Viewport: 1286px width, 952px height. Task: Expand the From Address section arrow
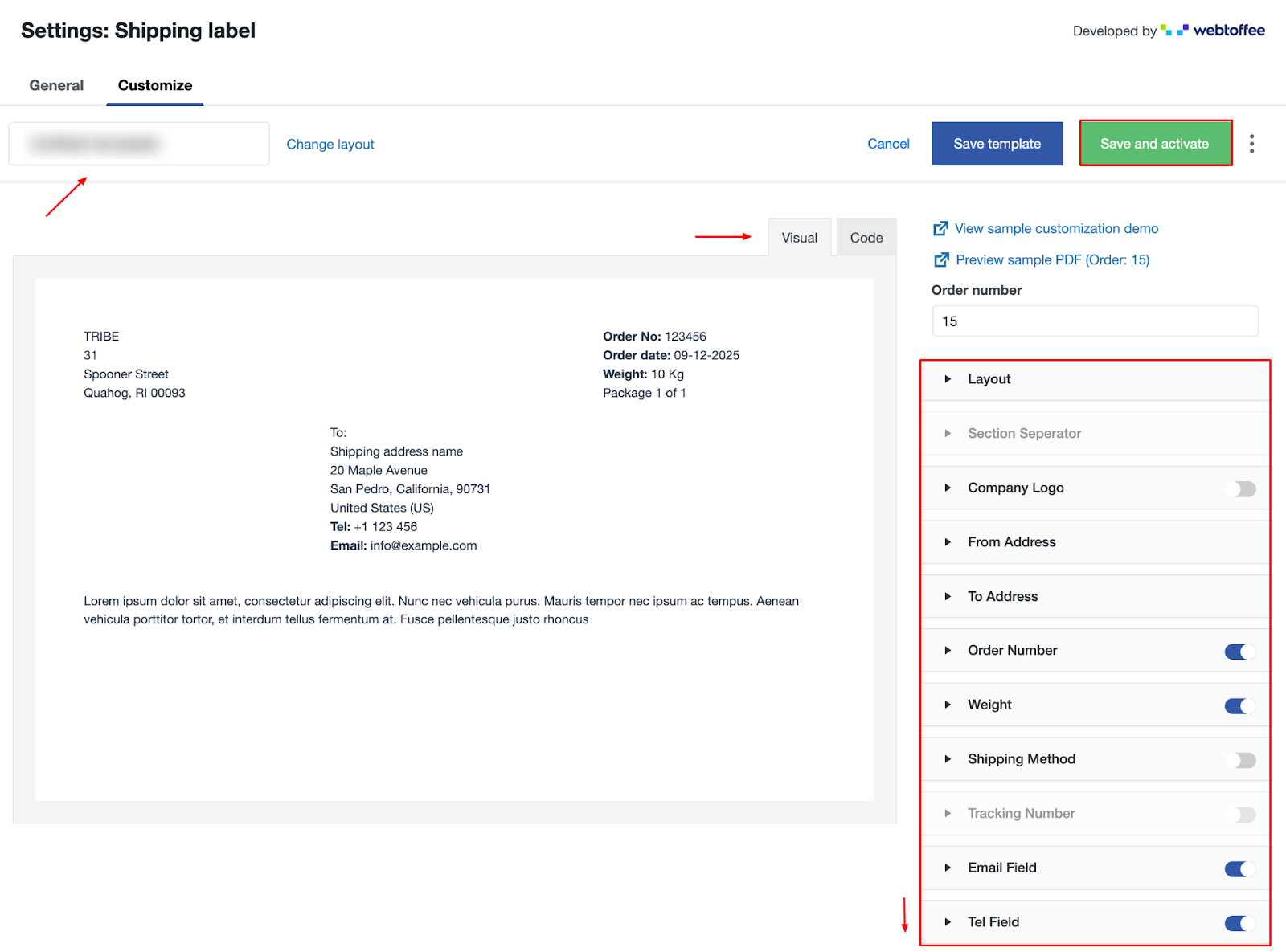pos(948,542)
